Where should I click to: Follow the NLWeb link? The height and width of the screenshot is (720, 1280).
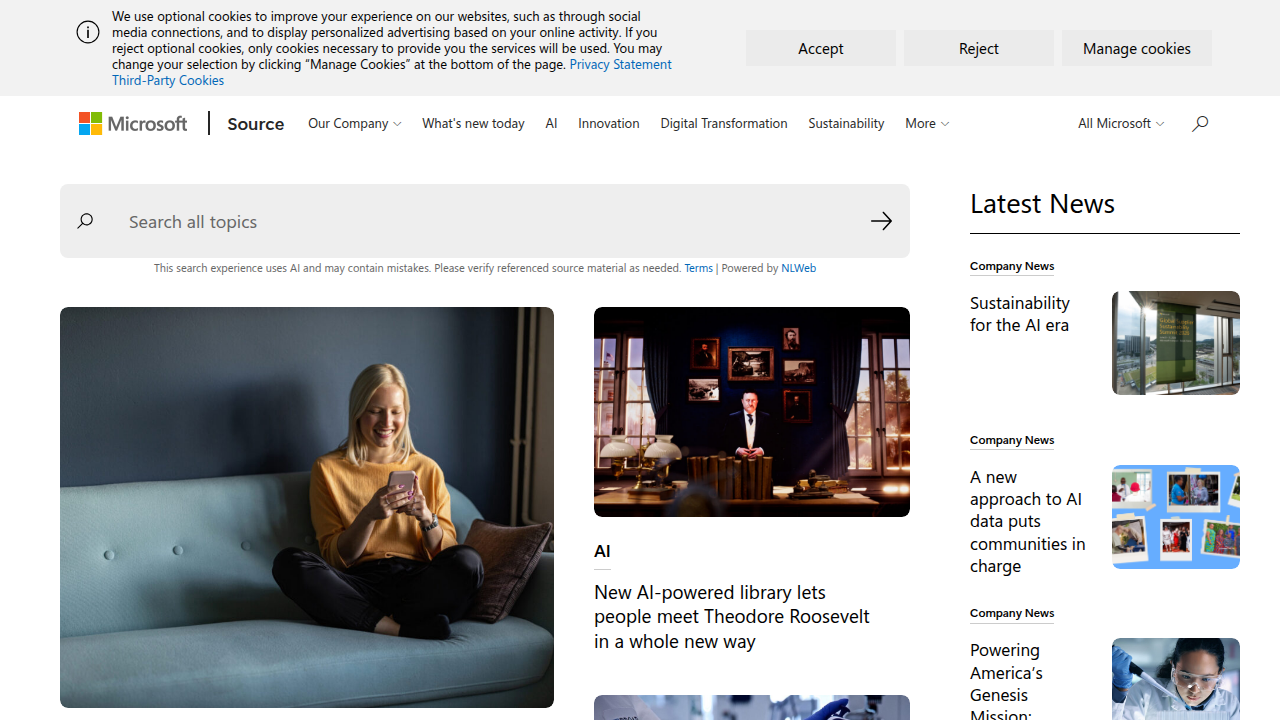[798, 268]
